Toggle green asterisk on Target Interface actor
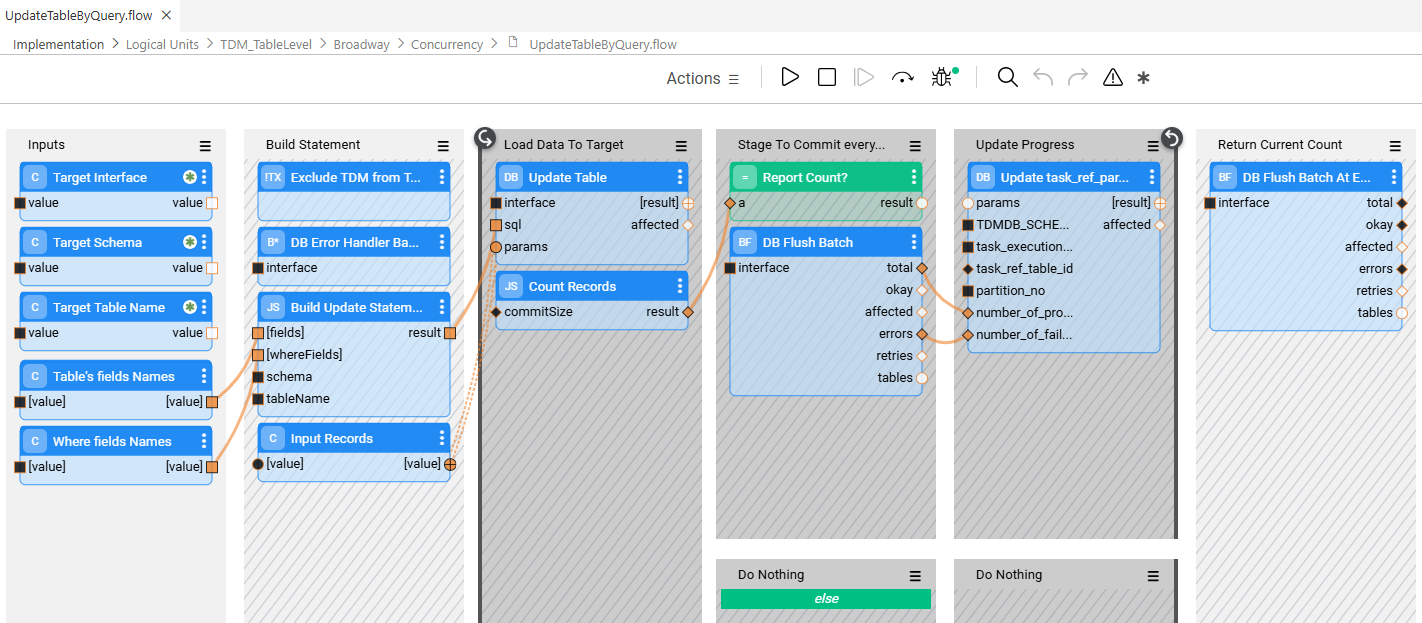This screenshot has width=1422, height=623. point(189,177)
